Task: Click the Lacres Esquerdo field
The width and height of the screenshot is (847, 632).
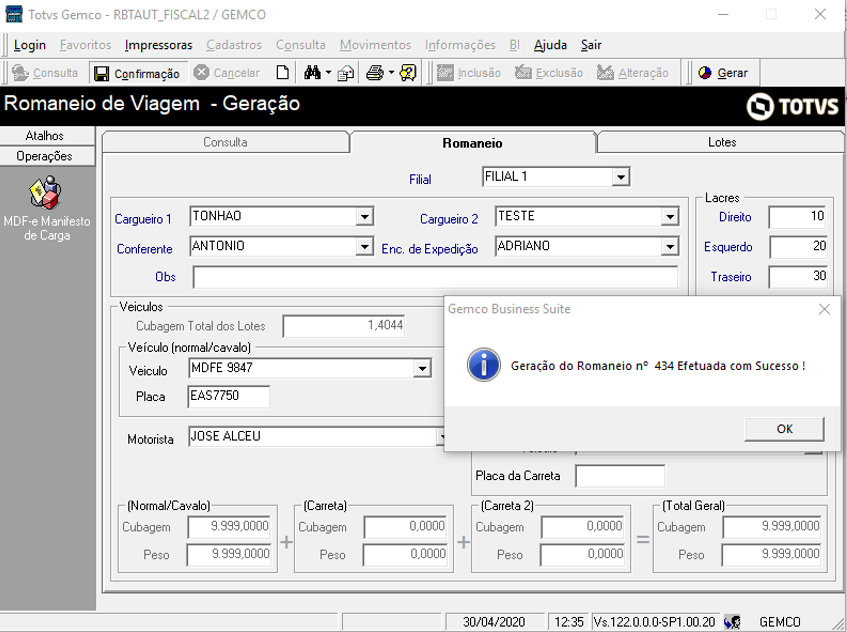Action: click(x=797, y=247)
